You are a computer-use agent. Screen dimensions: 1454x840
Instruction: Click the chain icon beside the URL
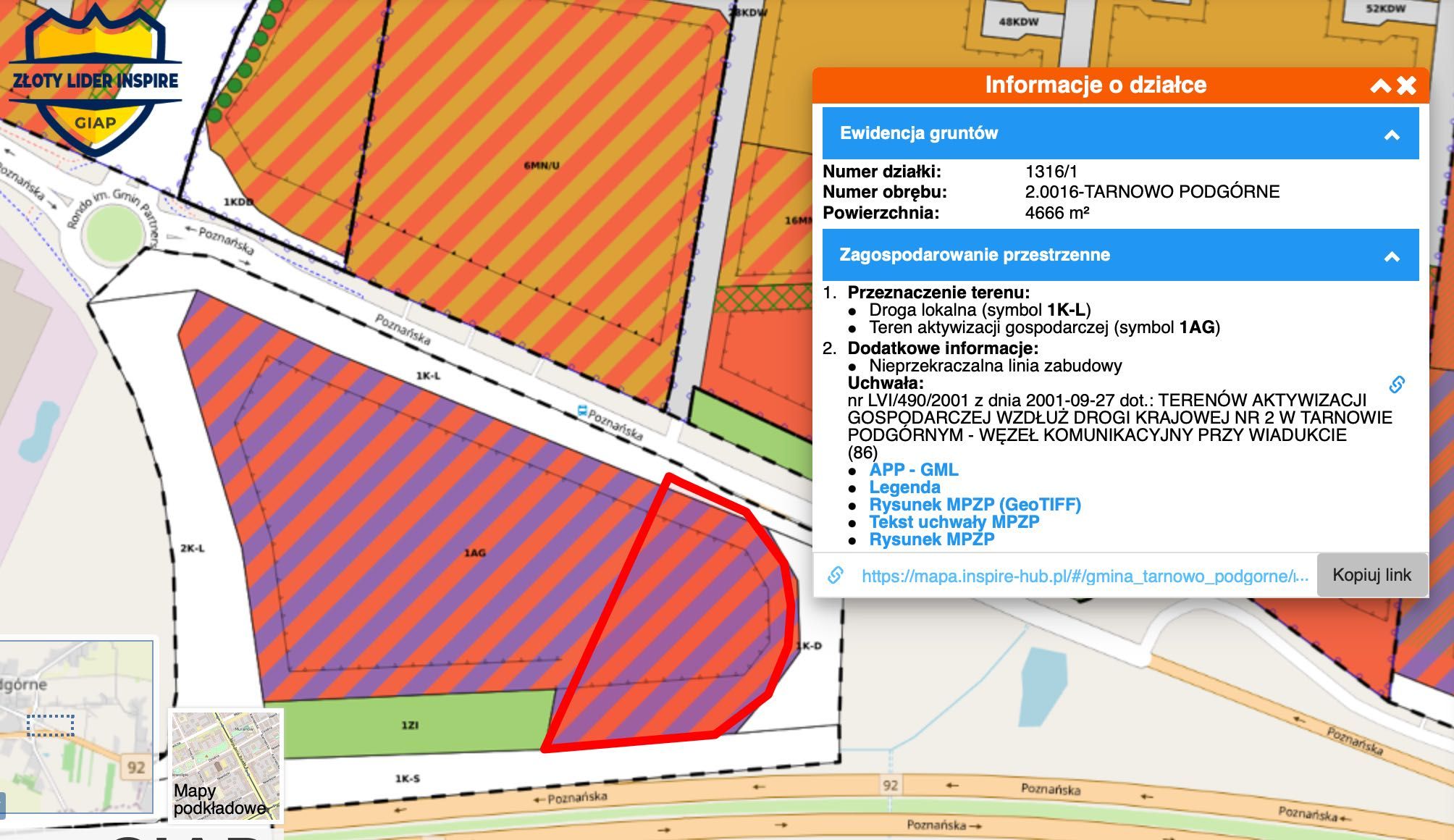pos(835,575)
